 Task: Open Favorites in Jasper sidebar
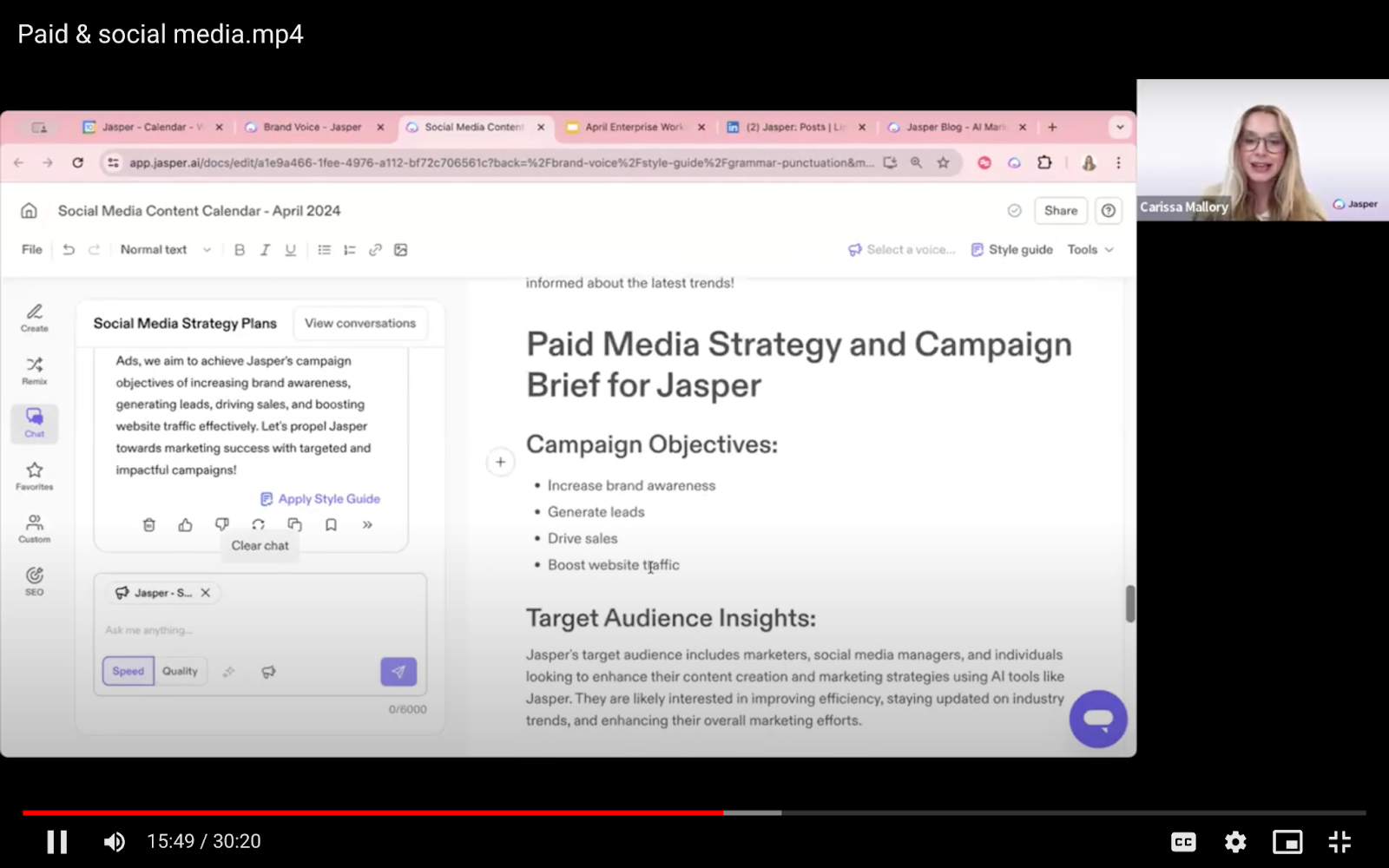[x=35, y=477]
